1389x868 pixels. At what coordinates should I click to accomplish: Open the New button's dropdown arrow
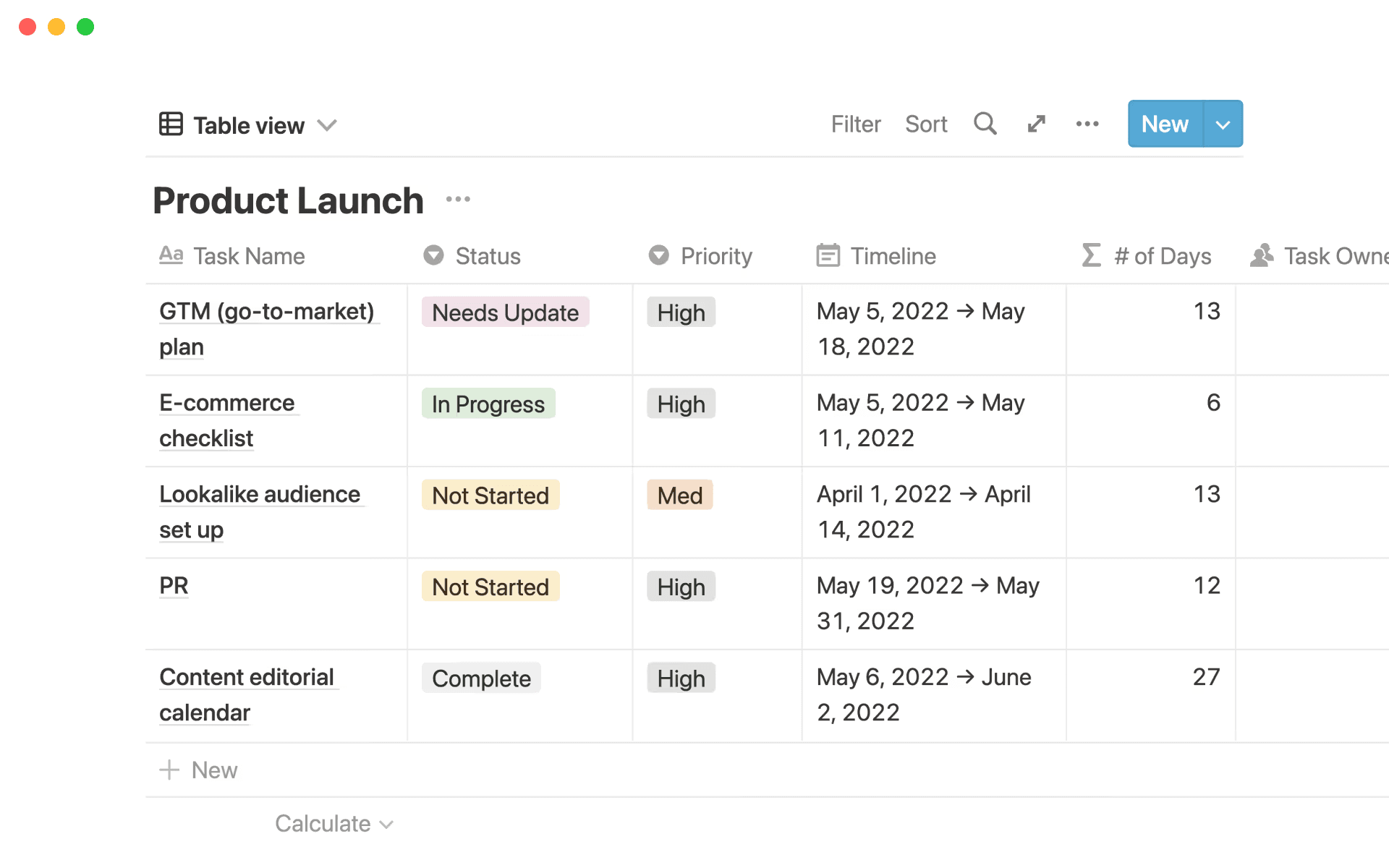click(1223, 124)
